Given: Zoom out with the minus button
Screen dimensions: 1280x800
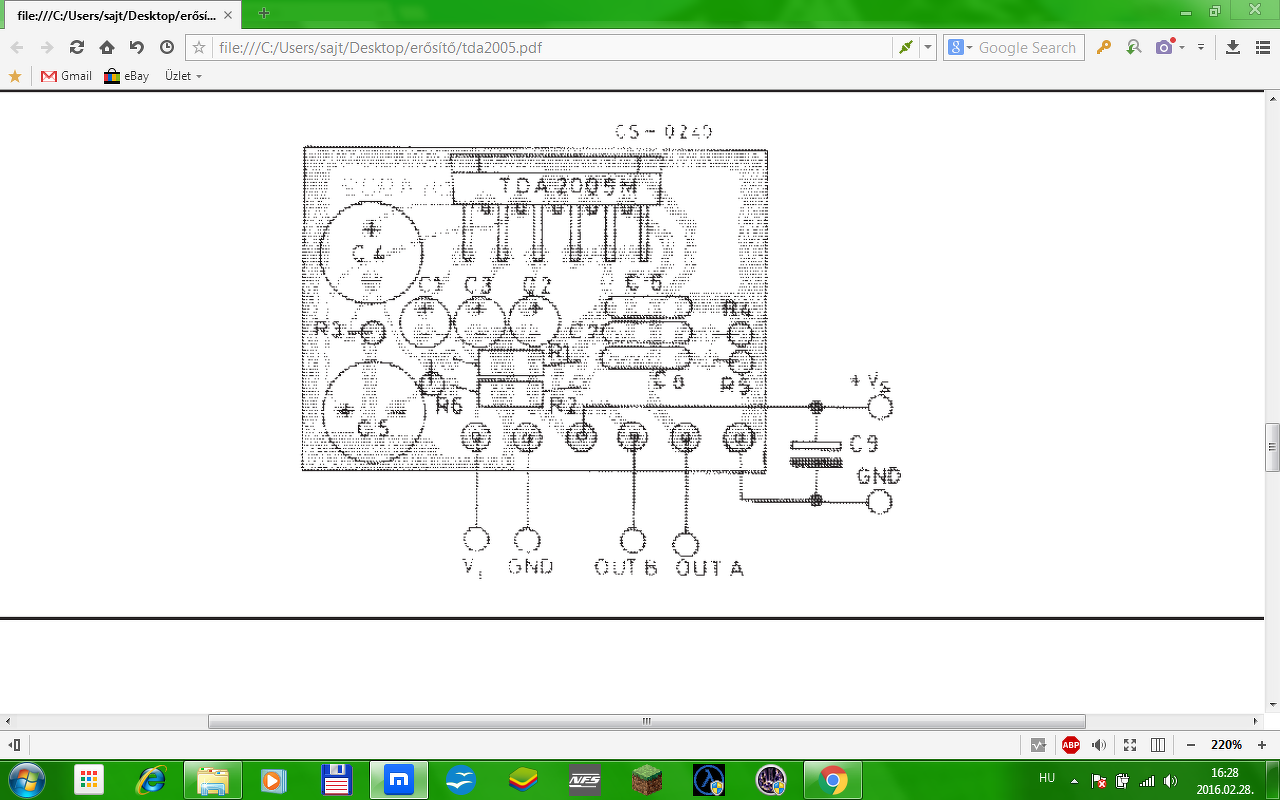Looking at the screenshot, I should point(1191,745).
